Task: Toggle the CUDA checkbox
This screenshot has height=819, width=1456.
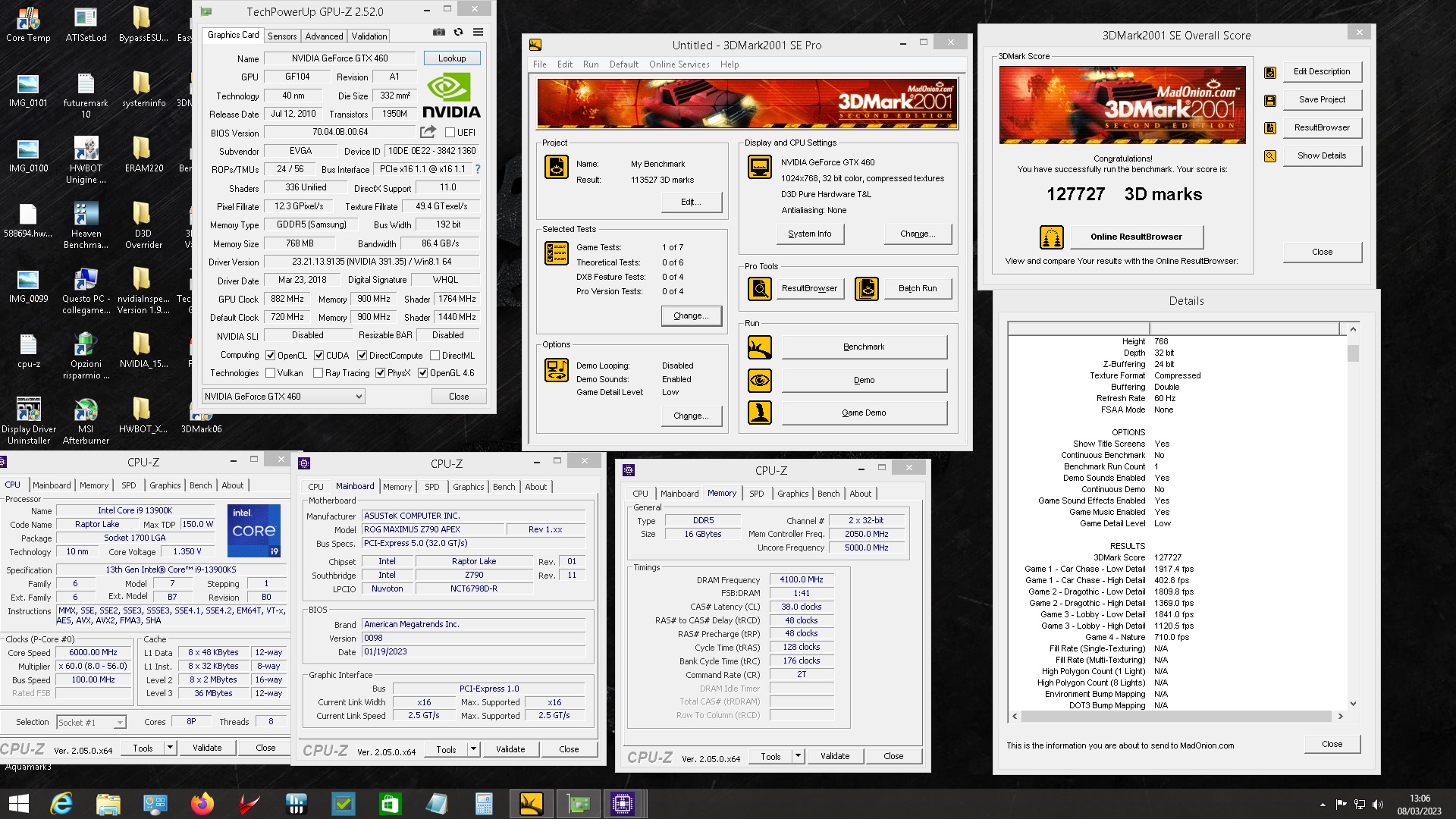Action: (318, 356)
